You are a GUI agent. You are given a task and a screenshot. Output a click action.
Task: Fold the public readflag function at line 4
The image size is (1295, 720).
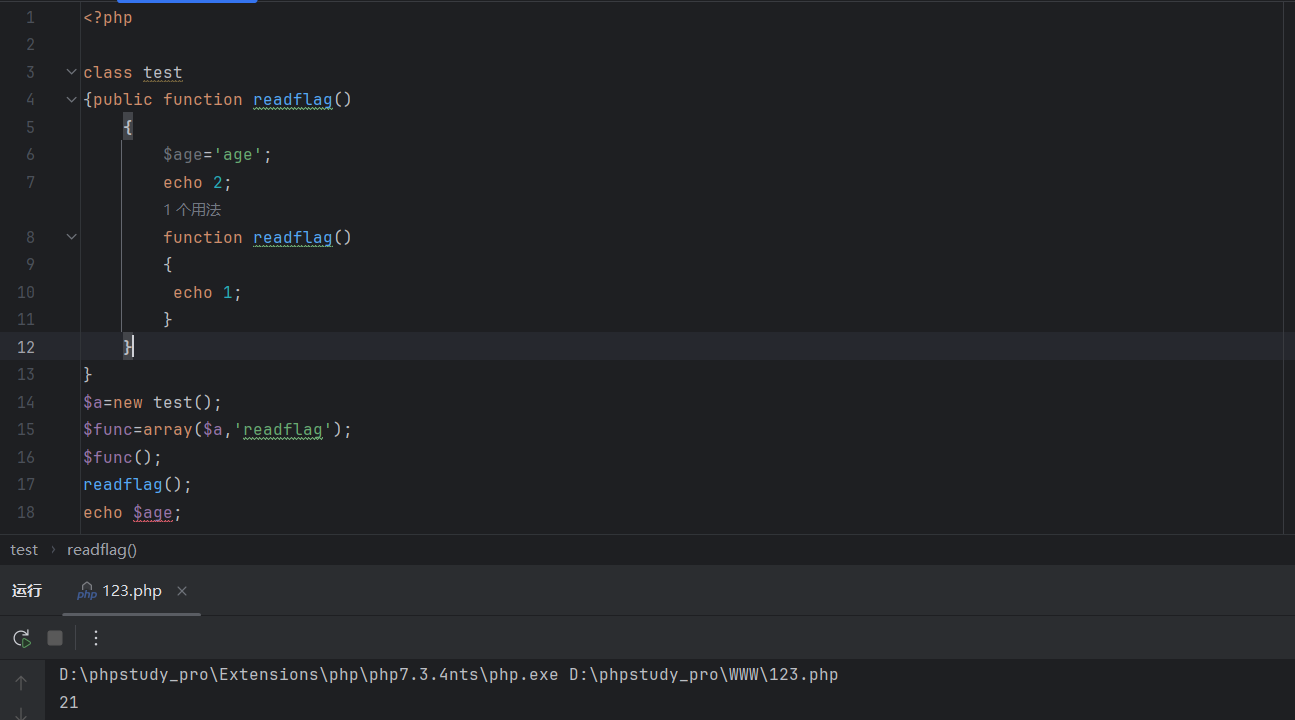click(x=71, y=100)
